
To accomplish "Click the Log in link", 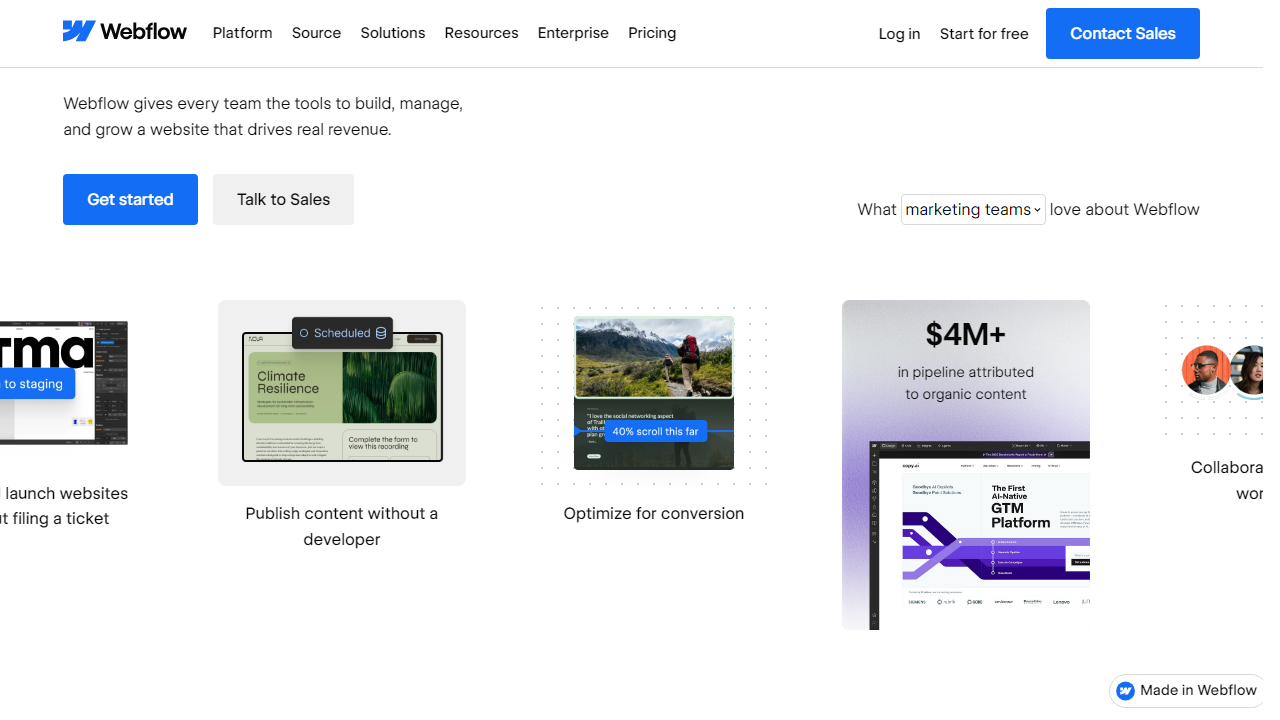I will [899, 34].
